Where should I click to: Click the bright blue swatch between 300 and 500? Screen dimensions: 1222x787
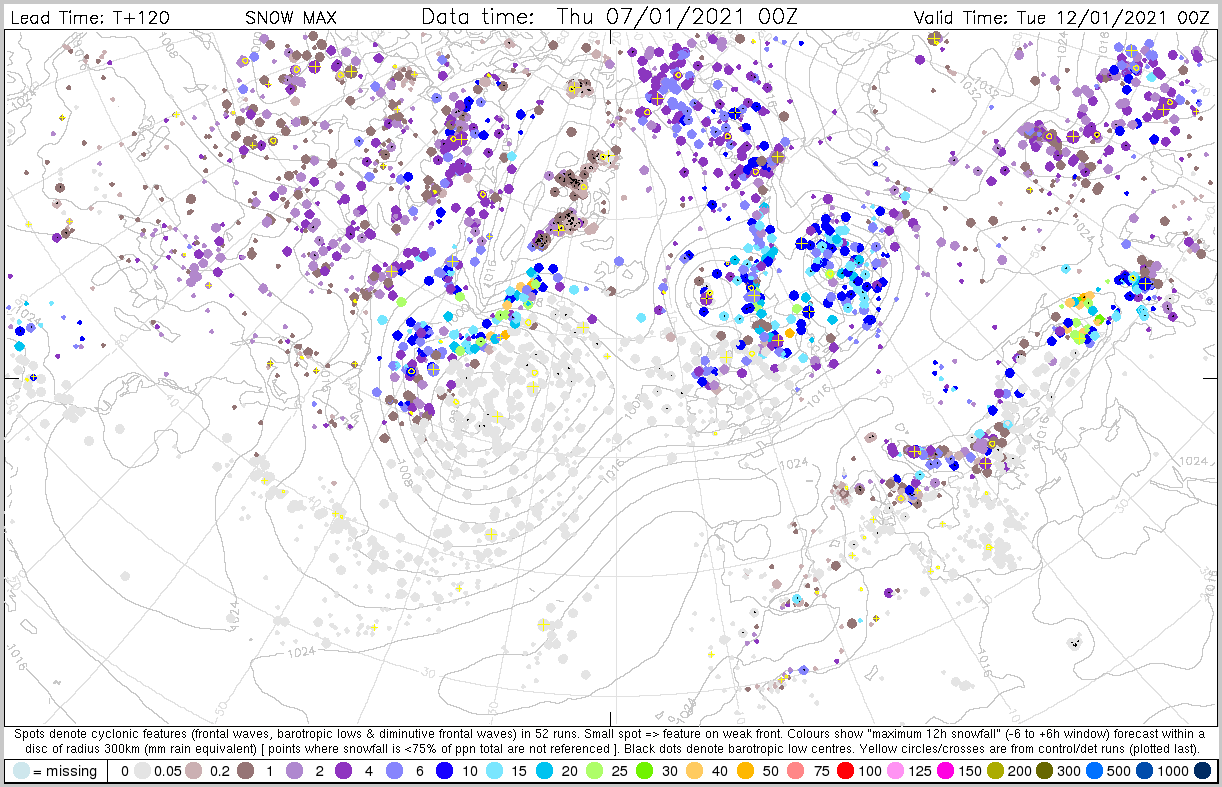(1095, 771)
